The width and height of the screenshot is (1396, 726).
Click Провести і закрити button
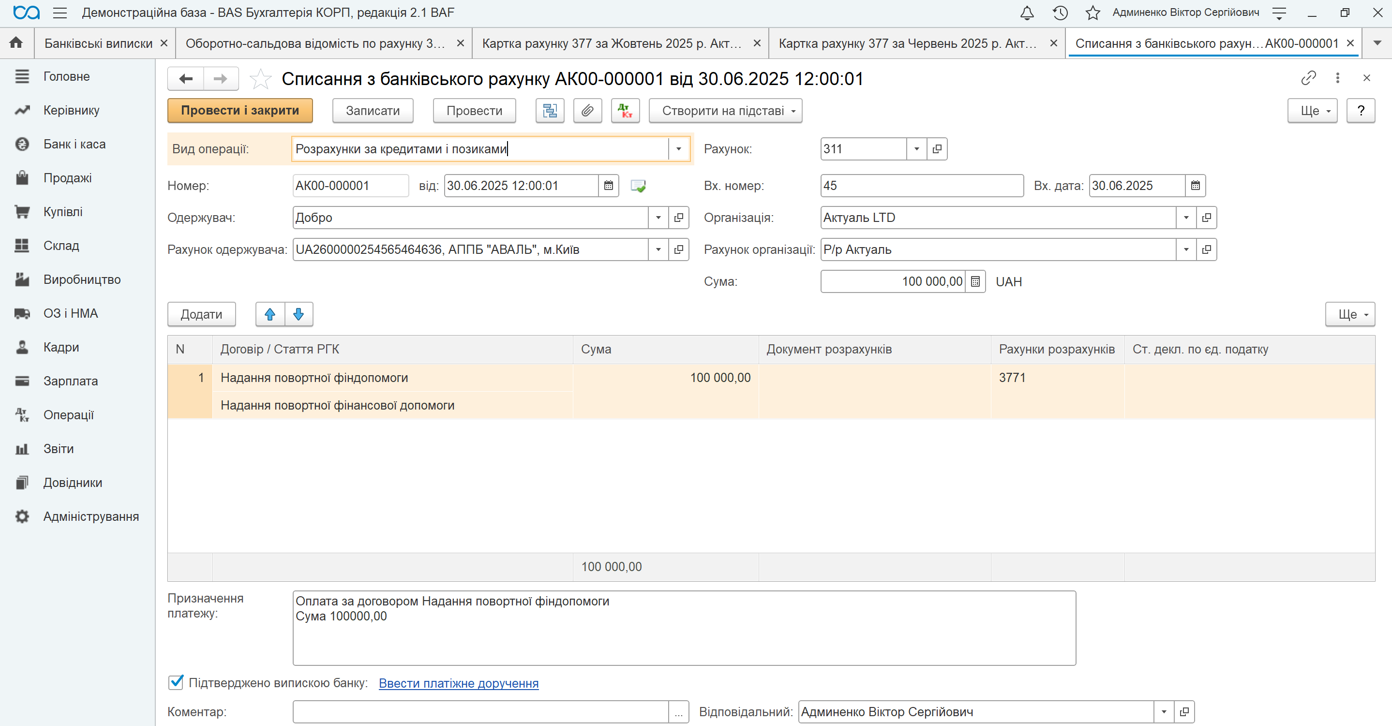(240, 111)
